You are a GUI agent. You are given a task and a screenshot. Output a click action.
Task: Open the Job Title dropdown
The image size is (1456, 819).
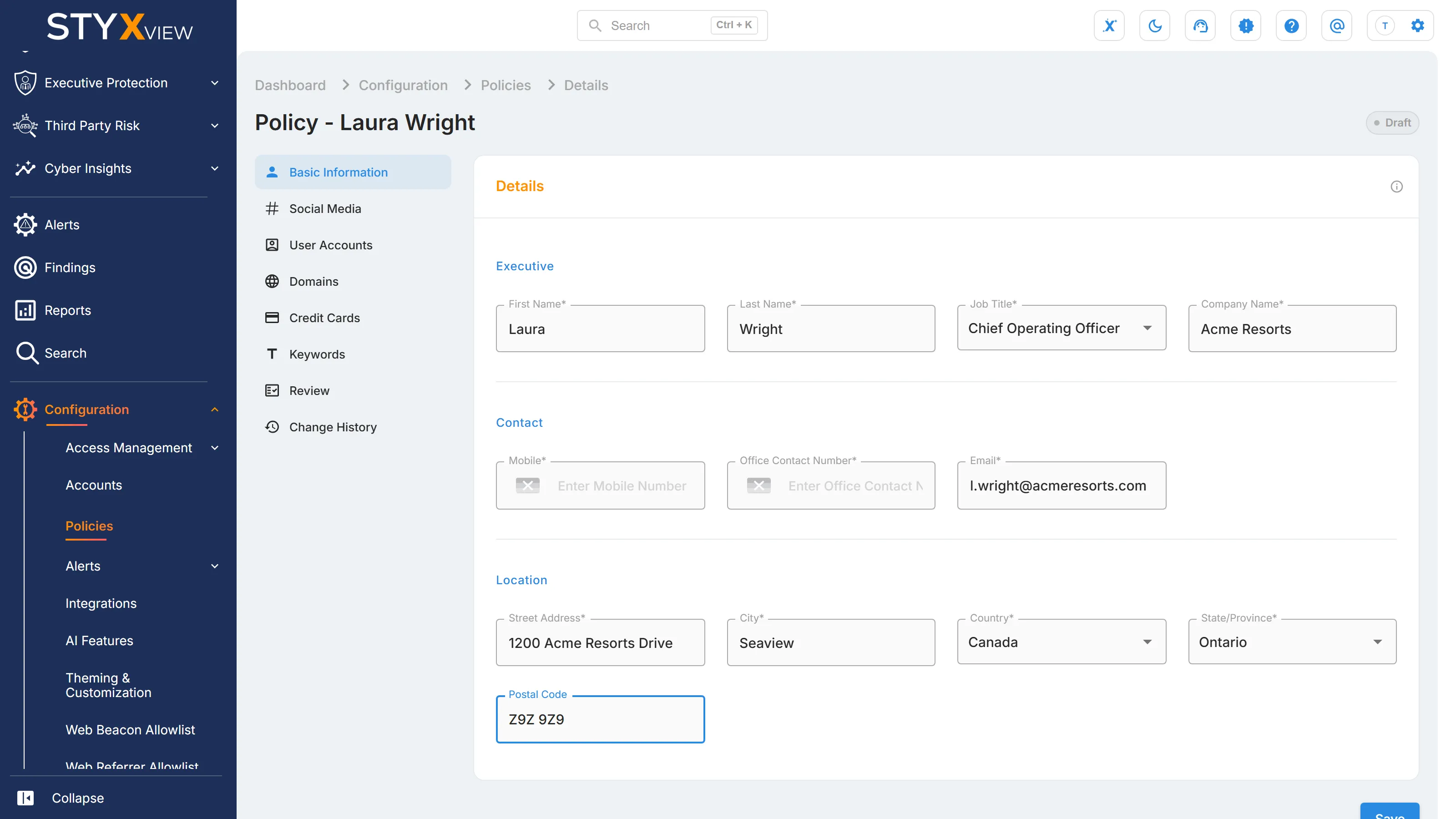(1062, 329)
